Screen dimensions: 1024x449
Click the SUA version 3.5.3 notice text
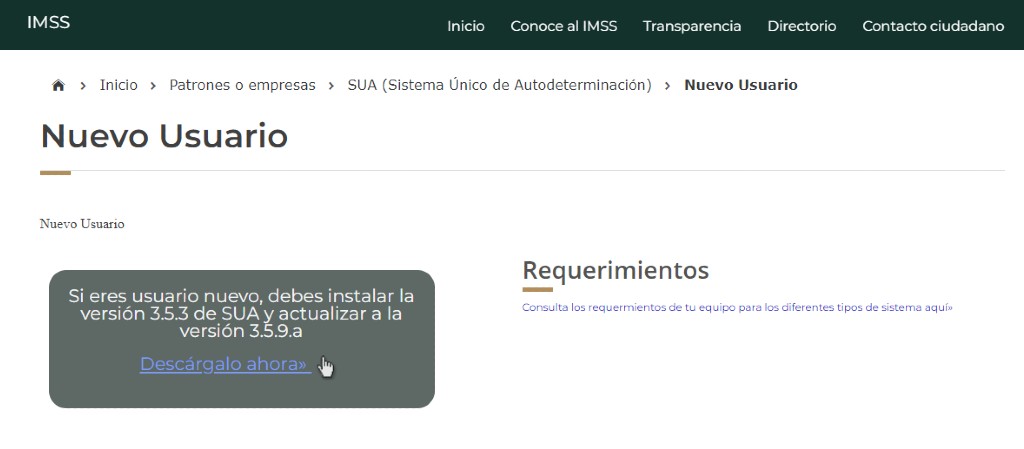coord(241,313)
